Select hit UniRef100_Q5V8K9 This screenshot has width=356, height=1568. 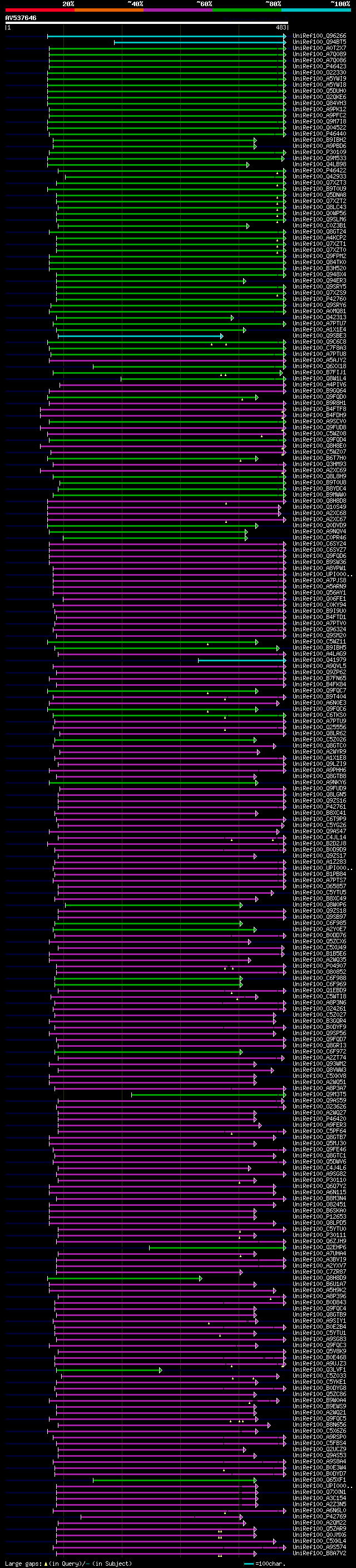pos(319,1352)
